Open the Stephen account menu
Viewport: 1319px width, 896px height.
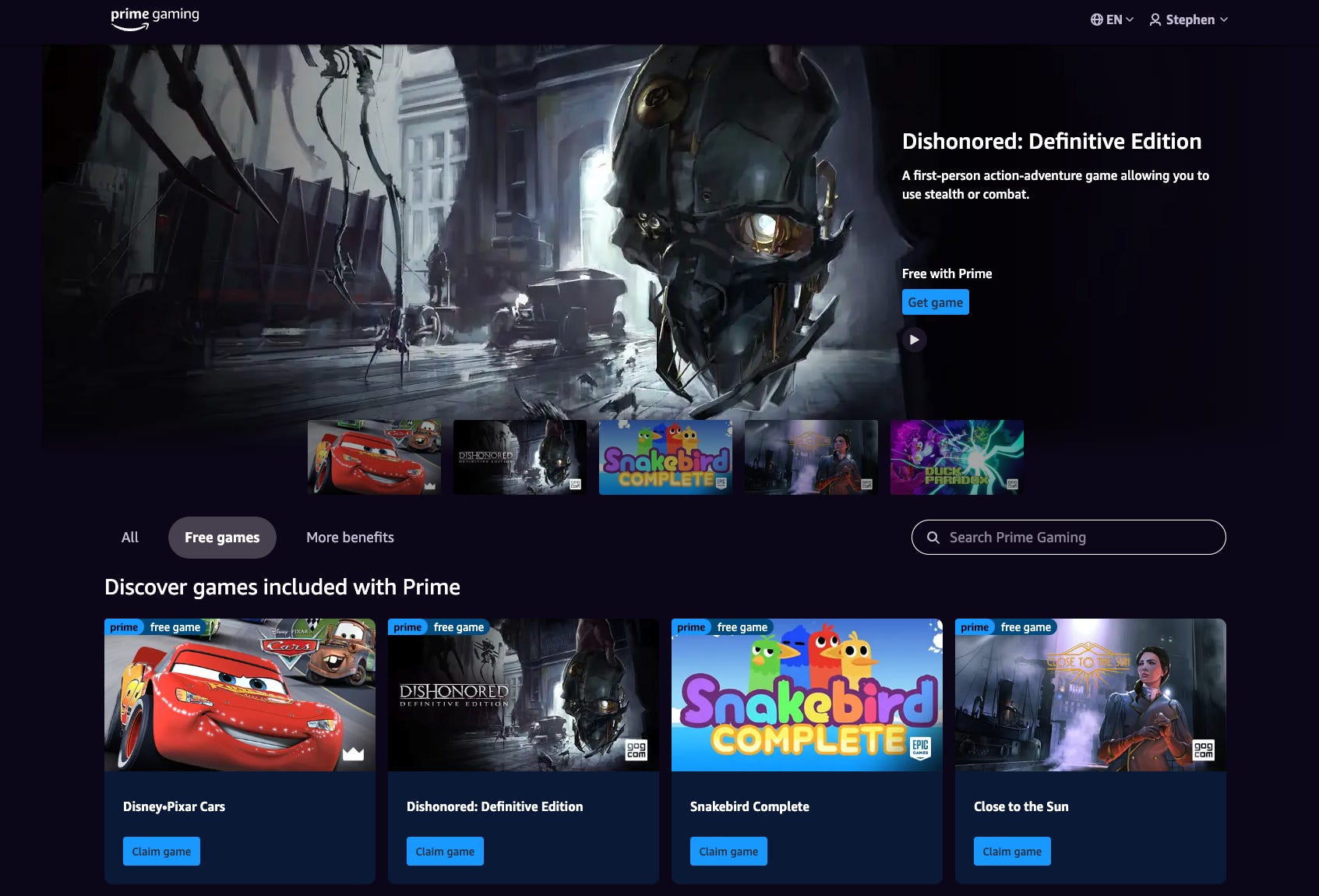[1189, 19]
